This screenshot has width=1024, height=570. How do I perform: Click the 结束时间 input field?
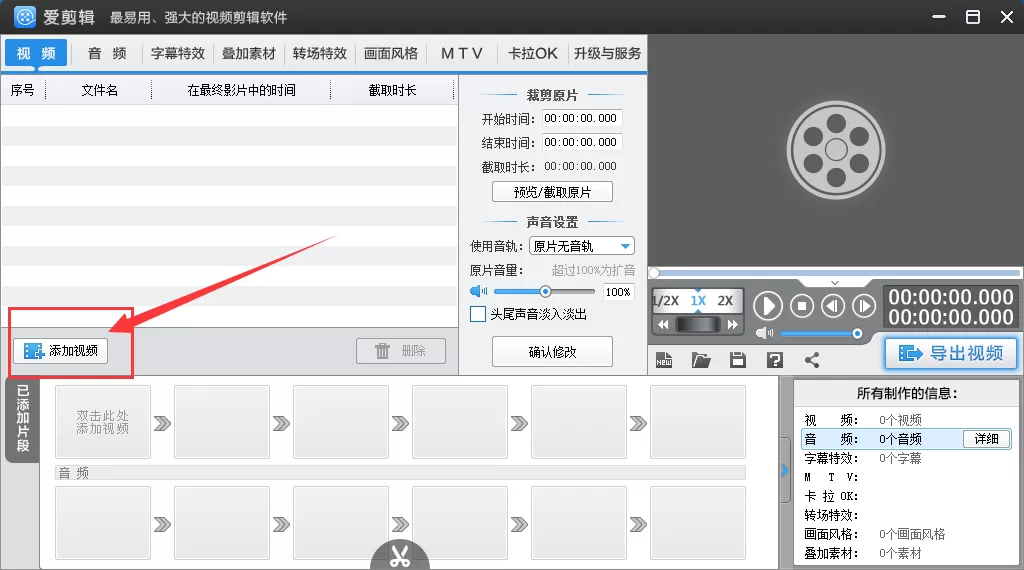click(x=581, y=142)
